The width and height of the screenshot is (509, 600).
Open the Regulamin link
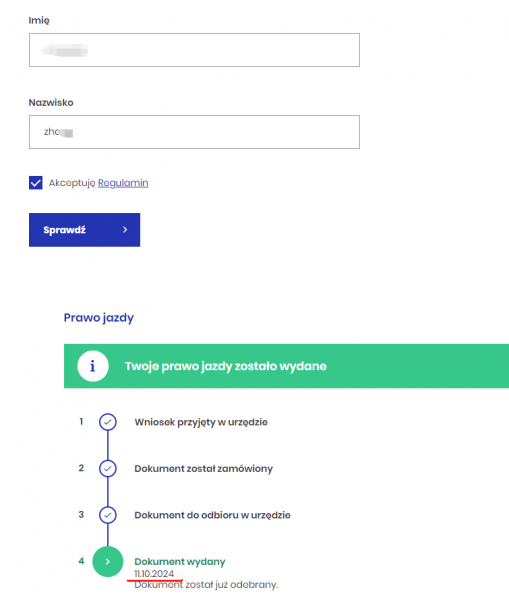[123, 183]
